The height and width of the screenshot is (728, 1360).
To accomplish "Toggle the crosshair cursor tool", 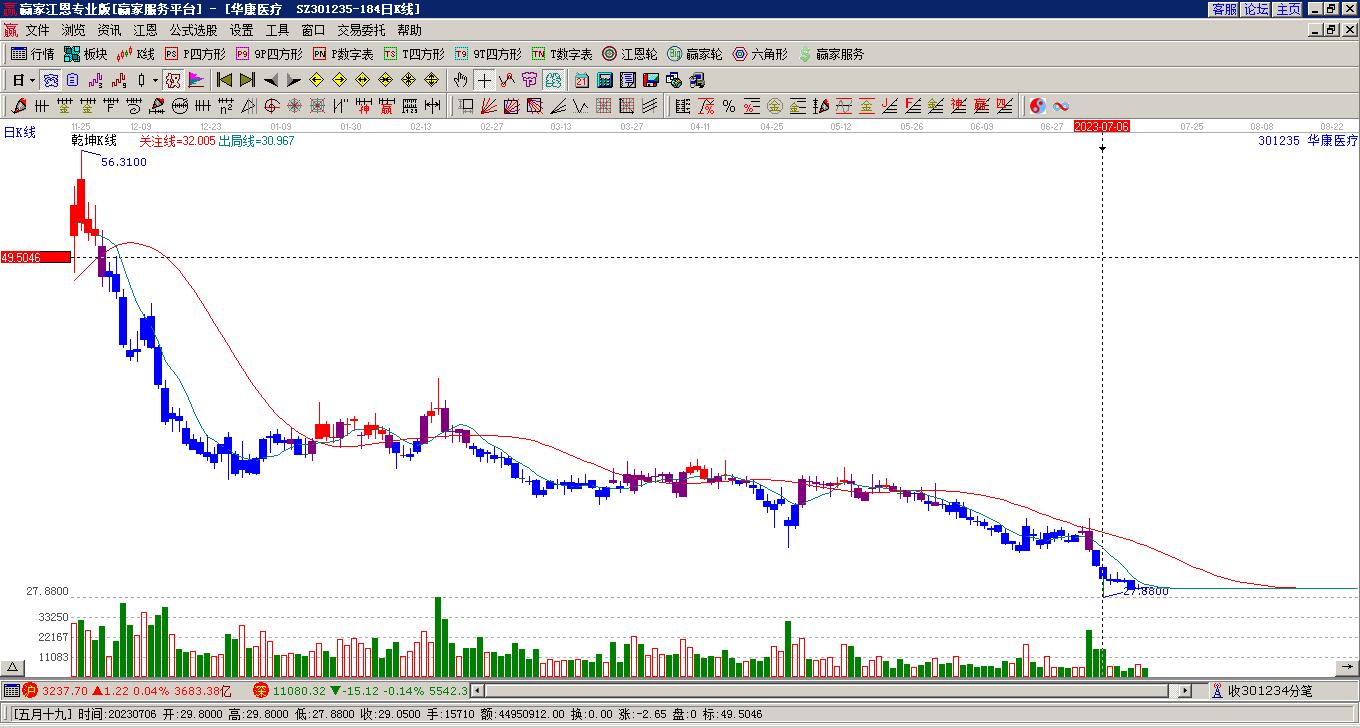I will pyautogui.click(x=484, y=80).
